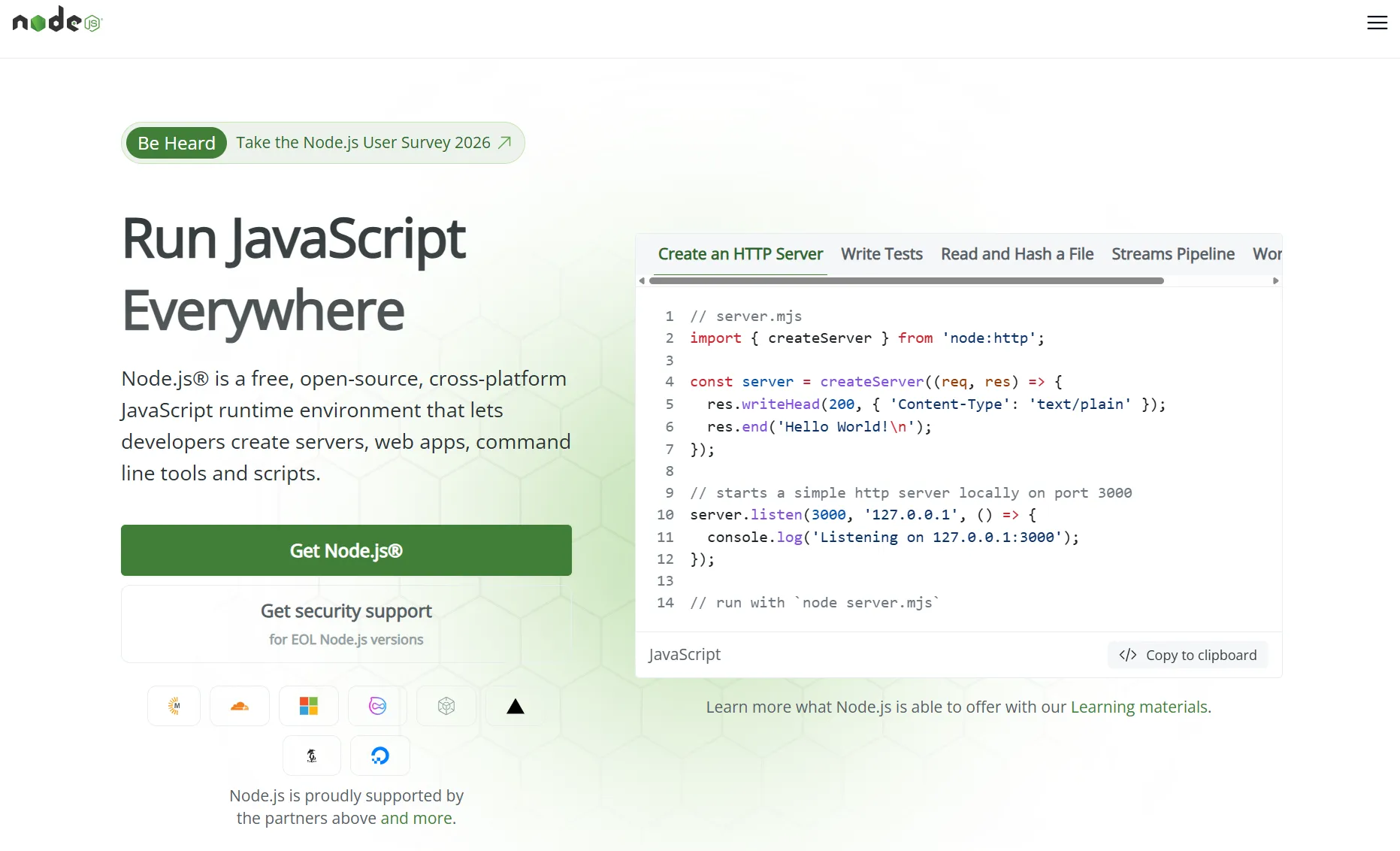Viewport: 1400px width, 851px height.
Task: Click the right arrow of the tabs scrollbar
Action: point(1275,280)
